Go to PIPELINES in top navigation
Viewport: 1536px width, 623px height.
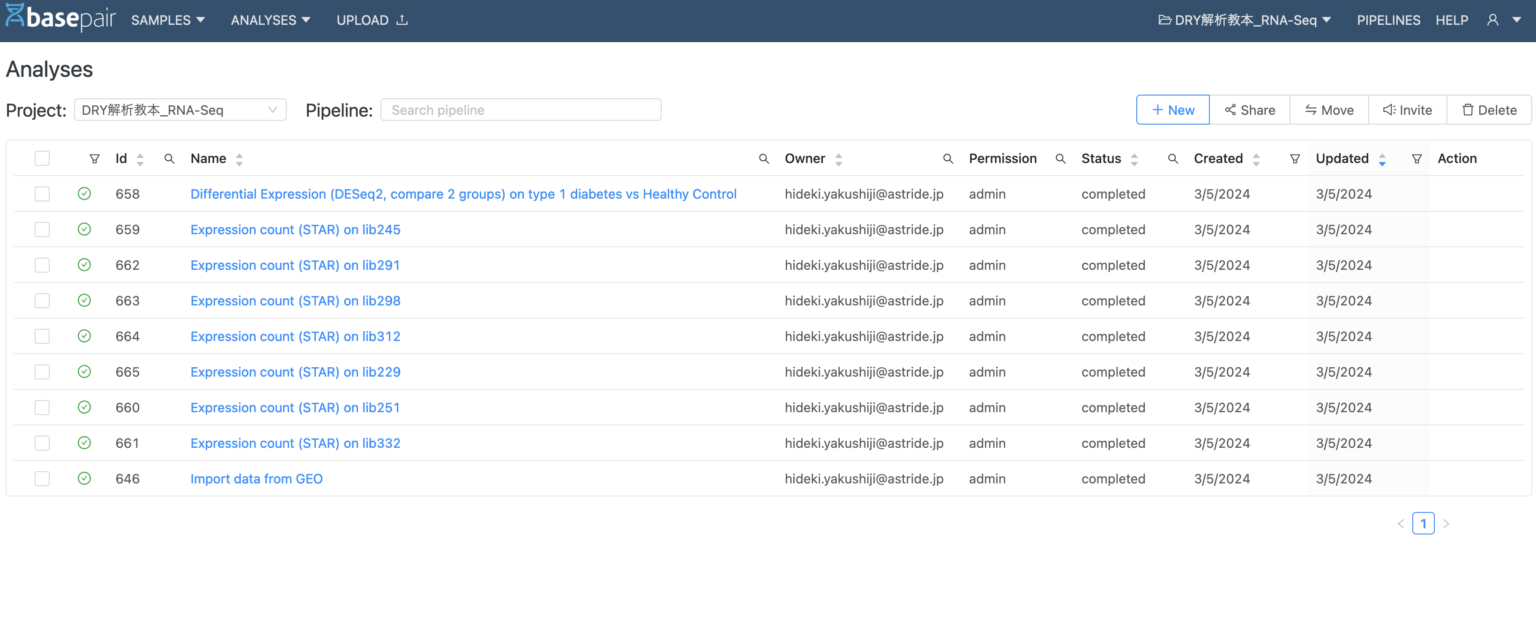(x=1388, y=20)
